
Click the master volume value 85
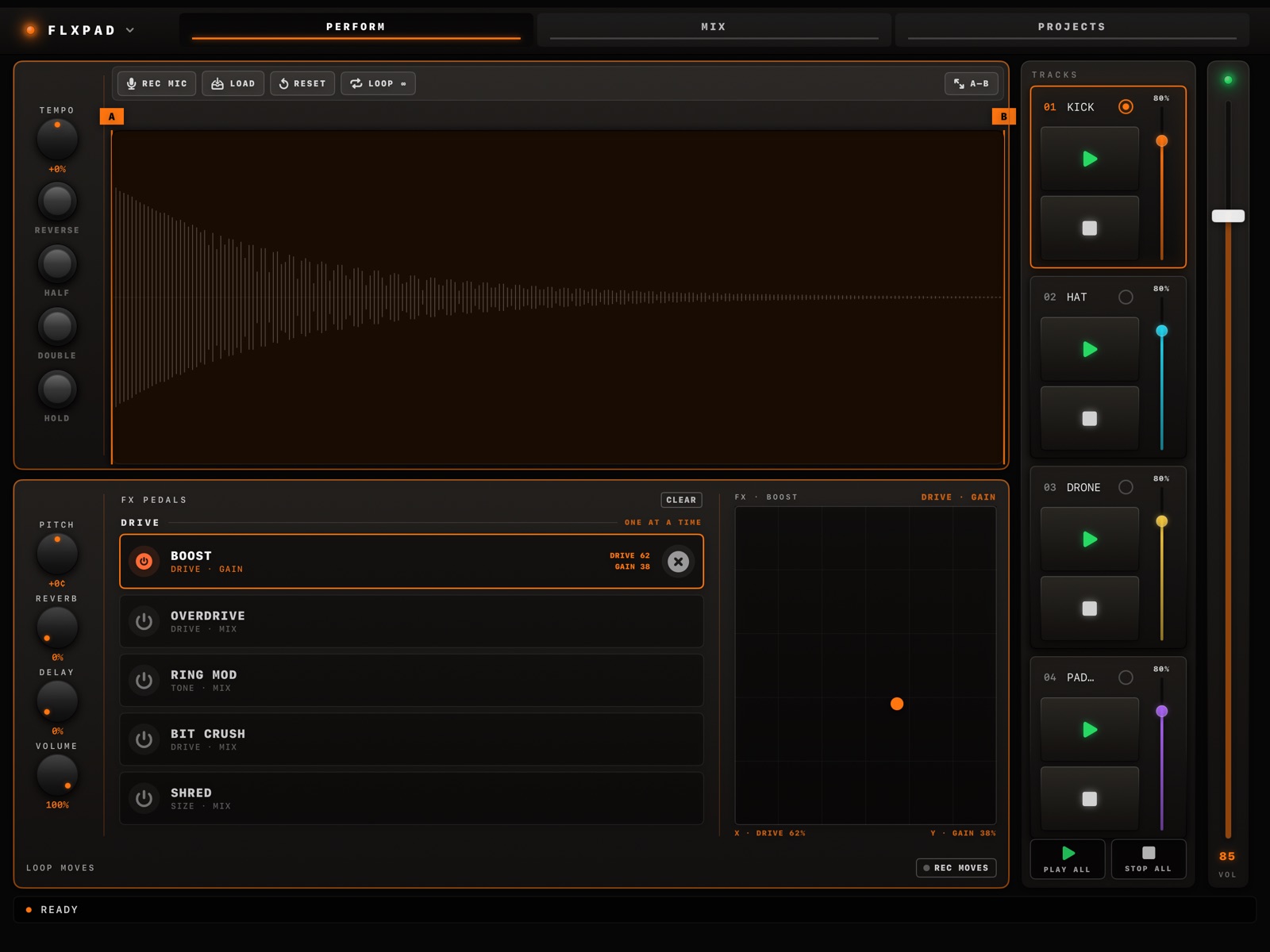pos(1227,856)
